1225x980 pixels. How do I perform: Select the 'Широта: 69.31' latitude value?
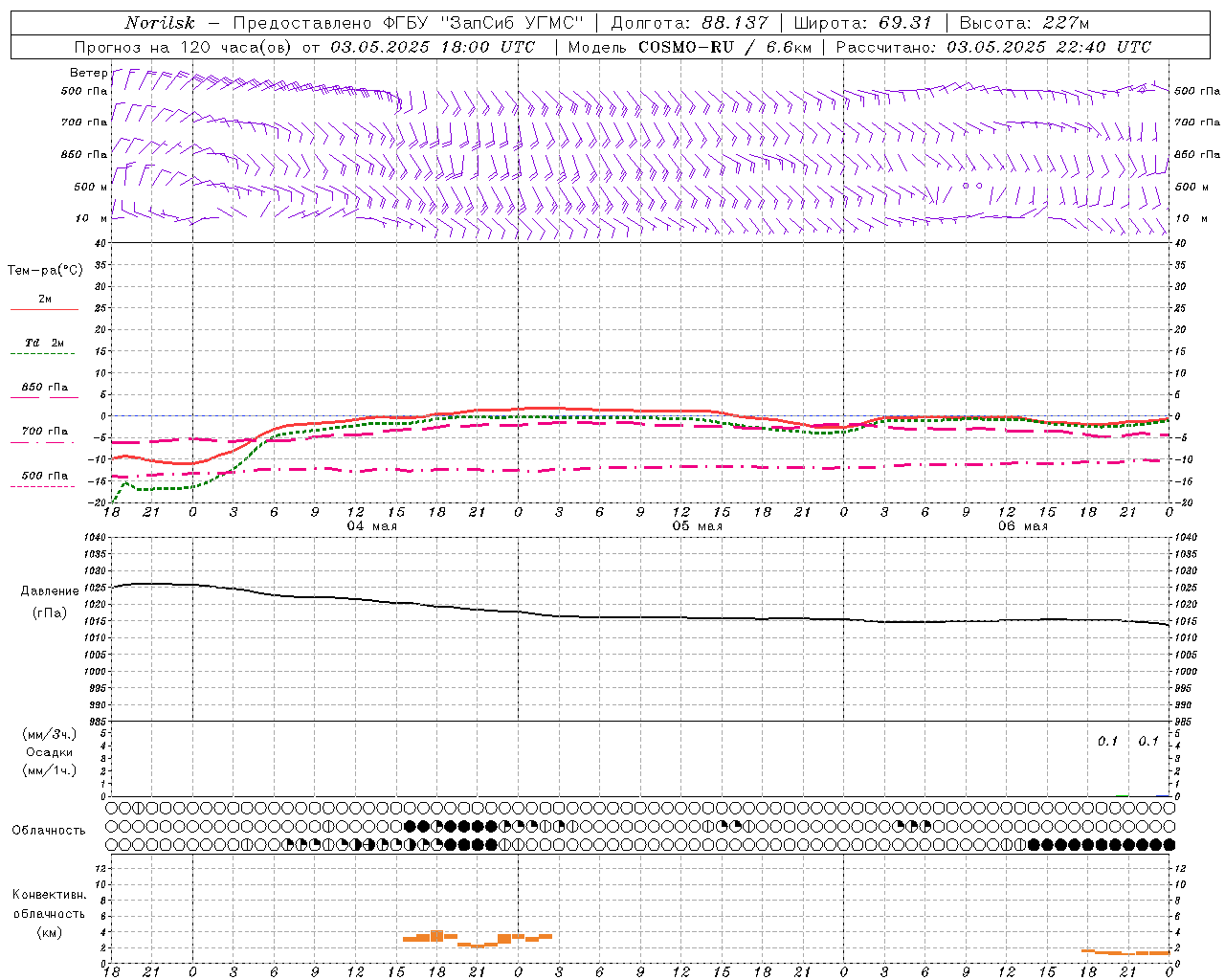[x=862, y=23]
